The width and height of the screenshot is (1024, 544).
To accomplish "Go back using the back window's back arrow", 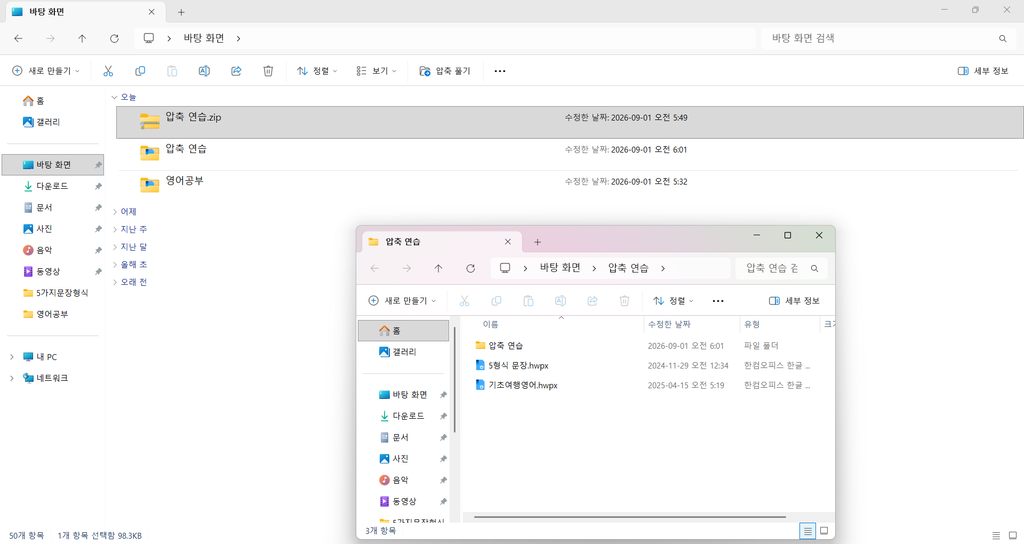I will tap(18, 39).
